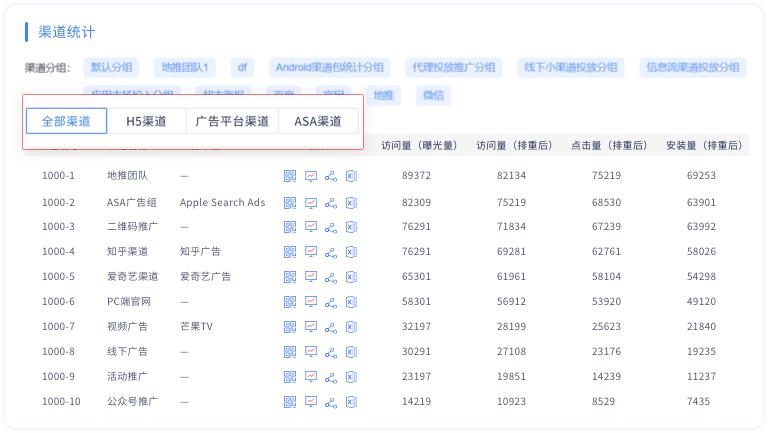The height and width of the screenshot is (433, 768).
Task: Click the 爱奇艺广告 platform cell
Action: [x=205, y=277]
